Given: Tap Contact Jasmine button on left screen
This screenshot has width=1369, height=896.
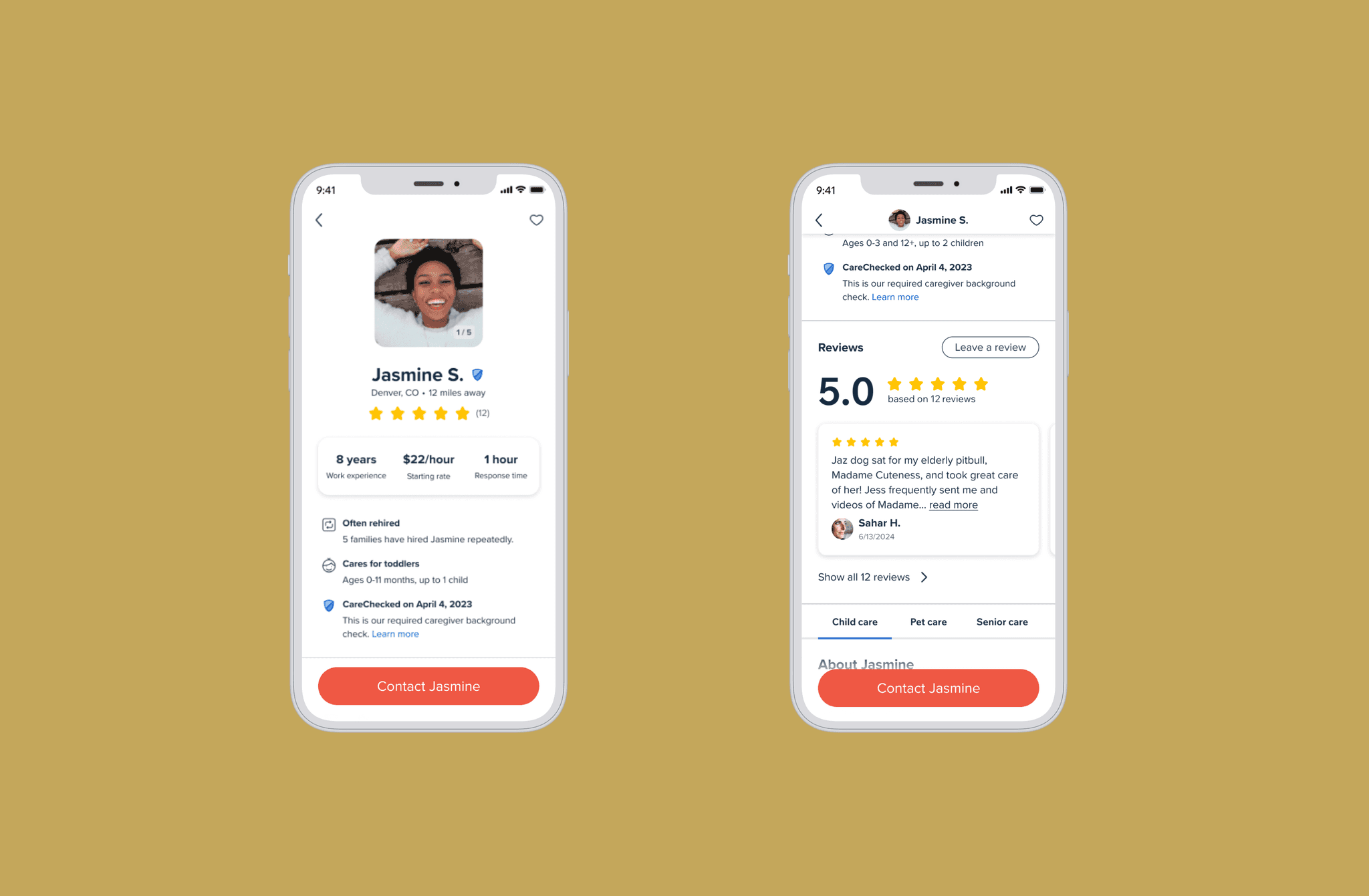Looking at the screenshot, I should coord(428,685).
